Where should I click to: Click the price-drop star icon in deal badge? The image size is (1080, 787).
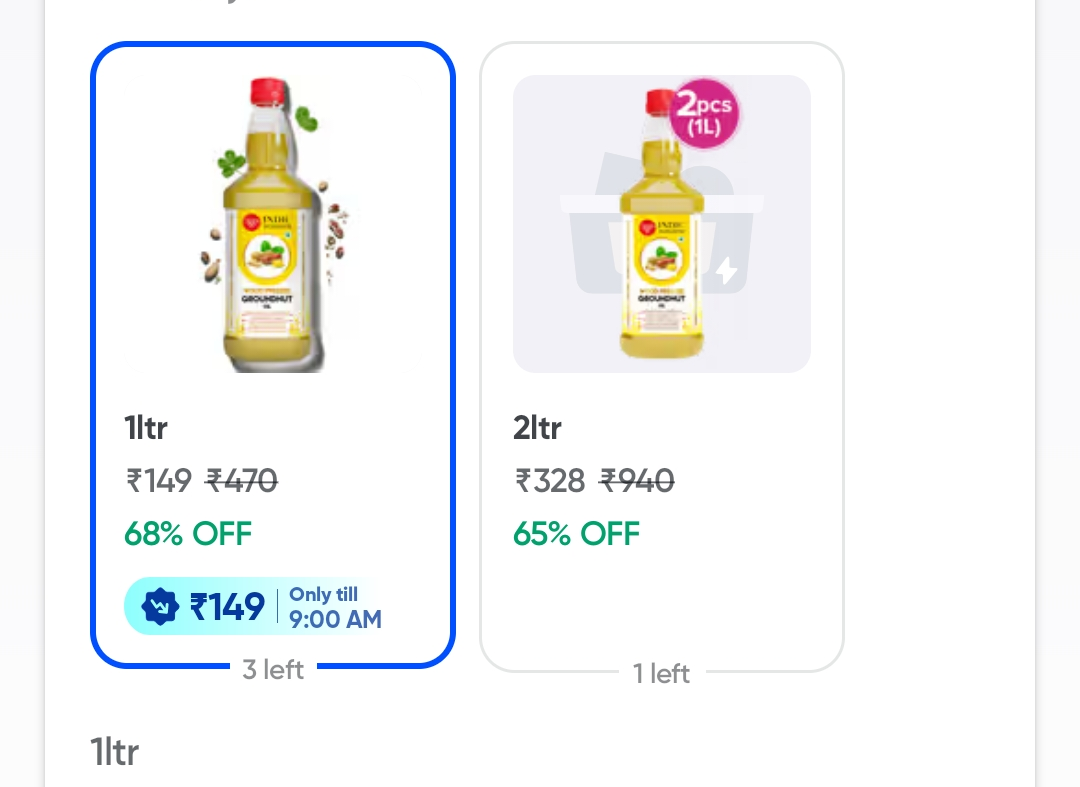[x=160, y=606]
